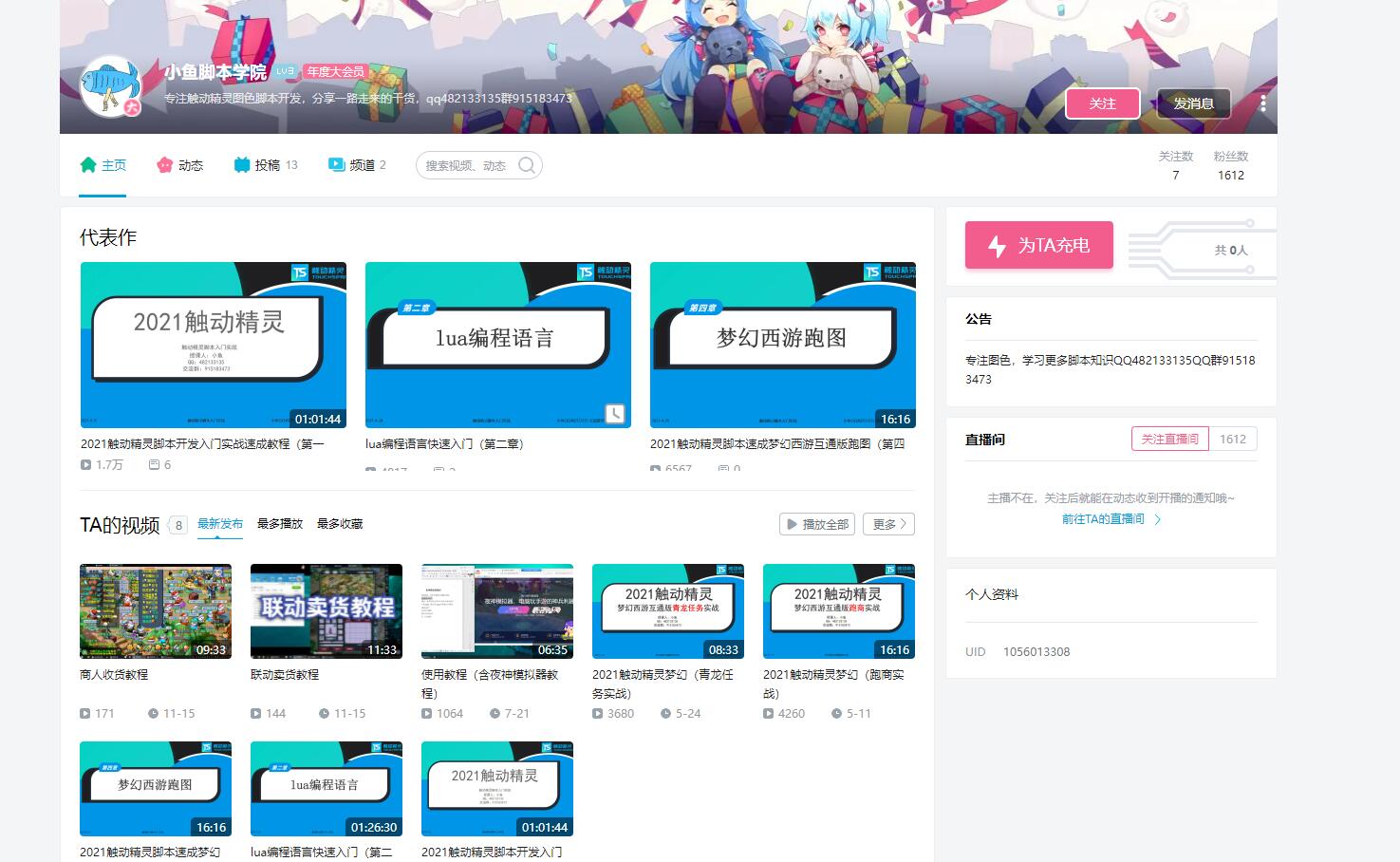
Task: Click the 商人收货教程 video title
Action: (114, 675)
